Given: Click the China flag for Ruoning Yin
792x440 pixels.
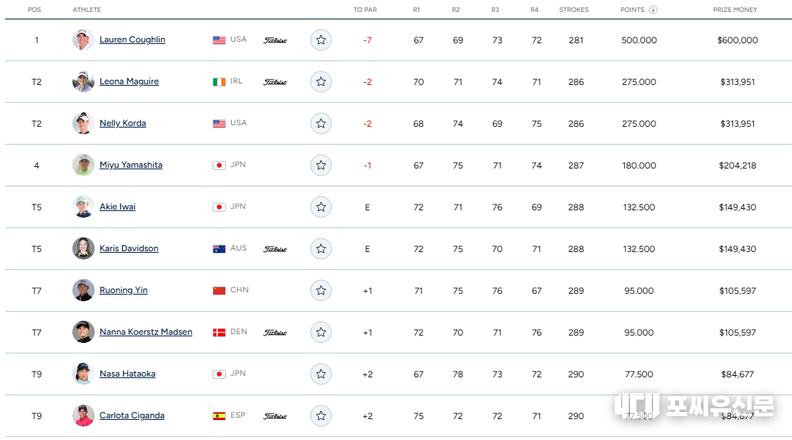Looking at the screenshot, I should [219, 290].
